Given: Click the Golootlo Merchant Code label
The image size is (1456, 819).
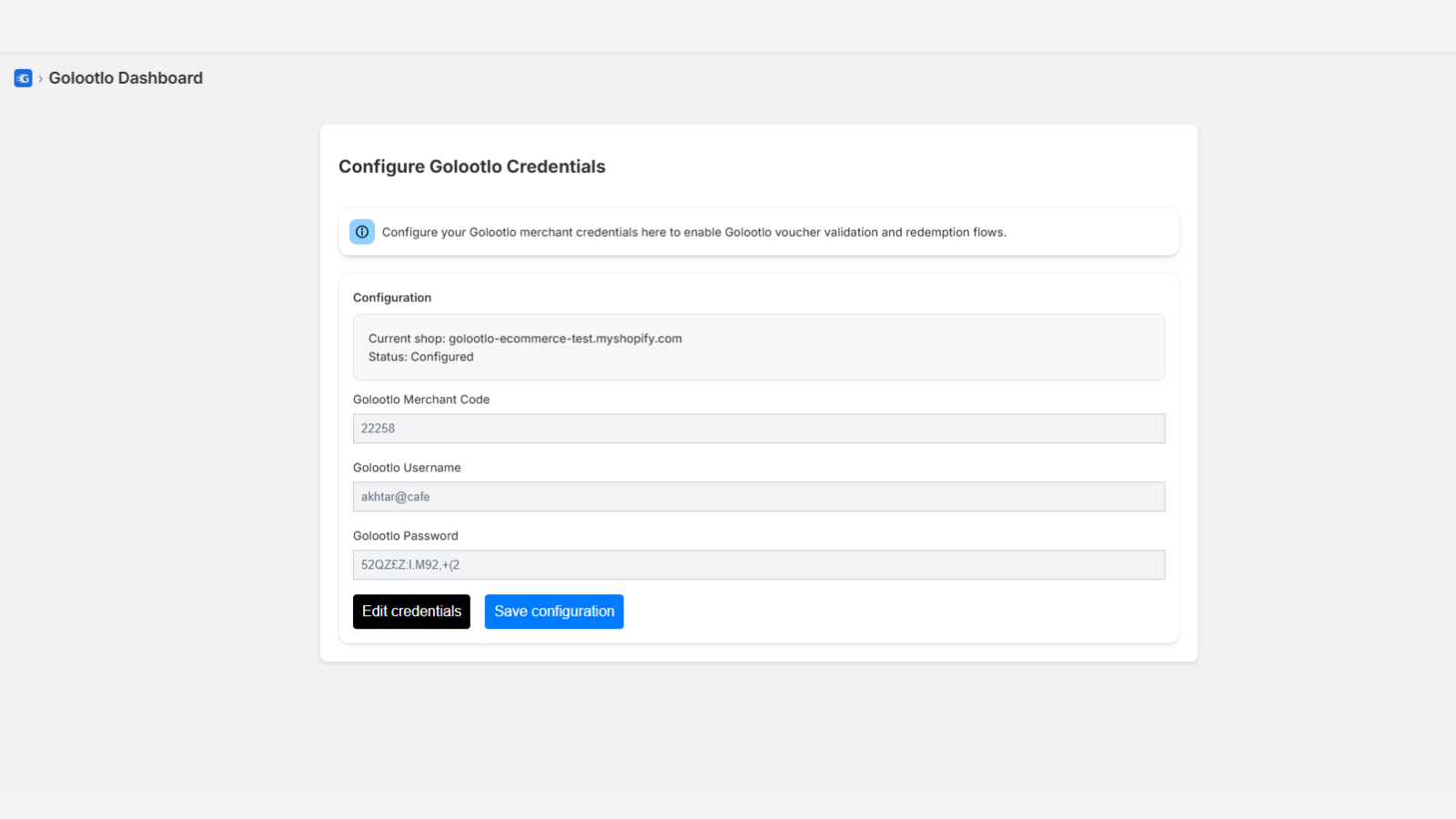Looking at the screenshot, I should (421, 399).
